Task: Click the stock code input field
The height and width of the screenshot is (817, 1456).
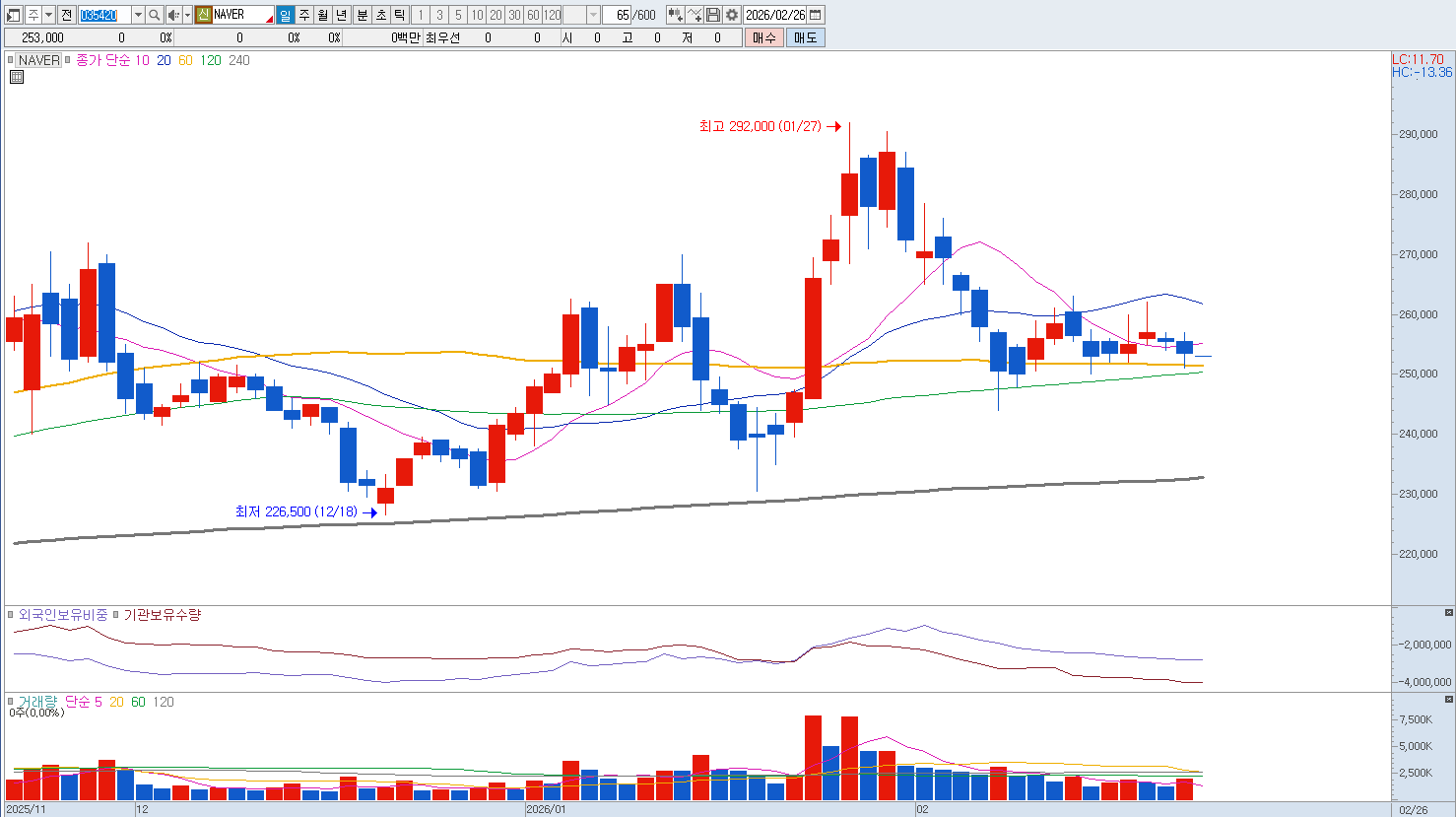Action: 102,15
